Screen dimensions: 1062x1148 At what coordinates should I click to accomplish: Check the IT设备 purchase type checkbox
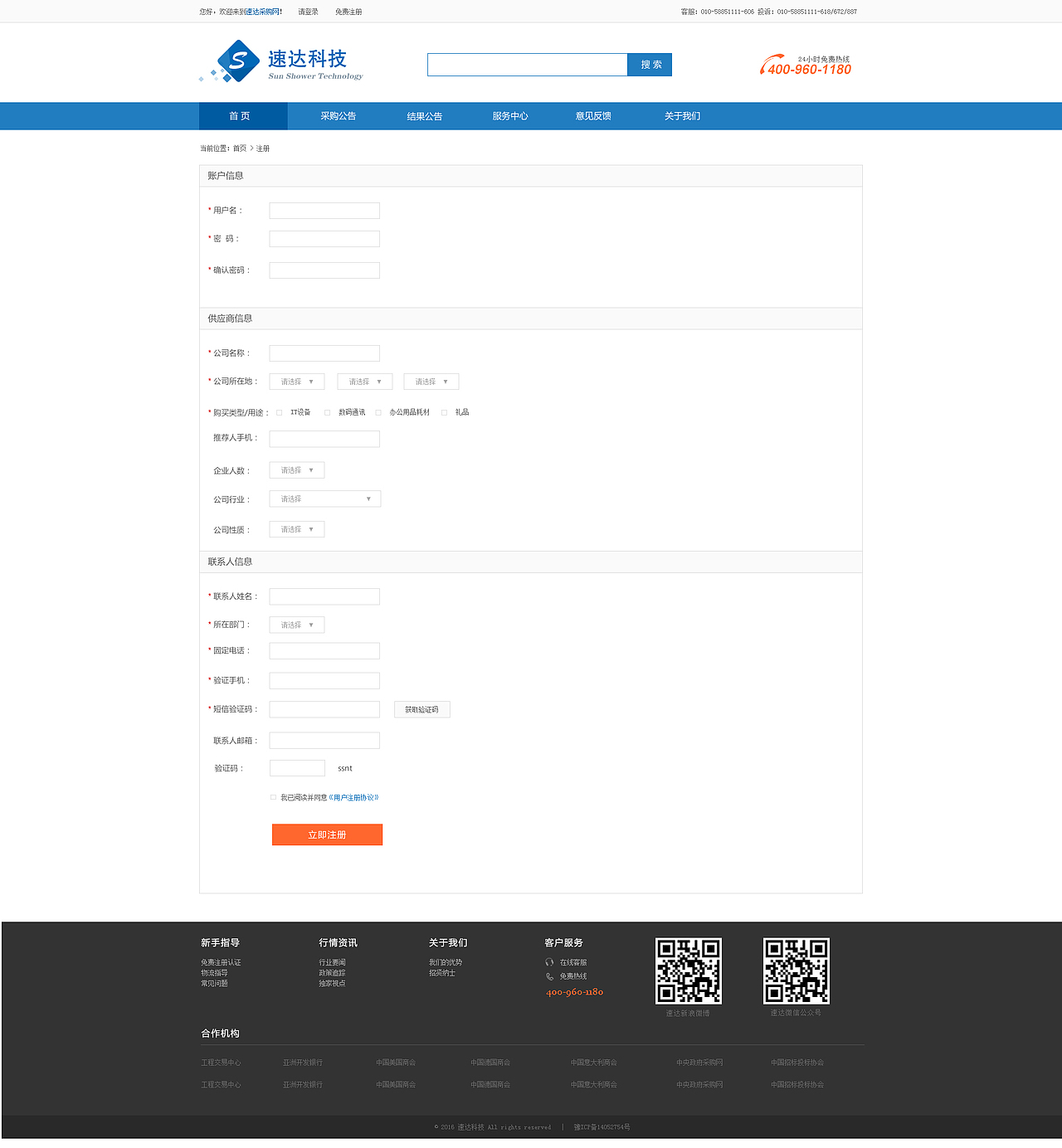coord(279,412)
